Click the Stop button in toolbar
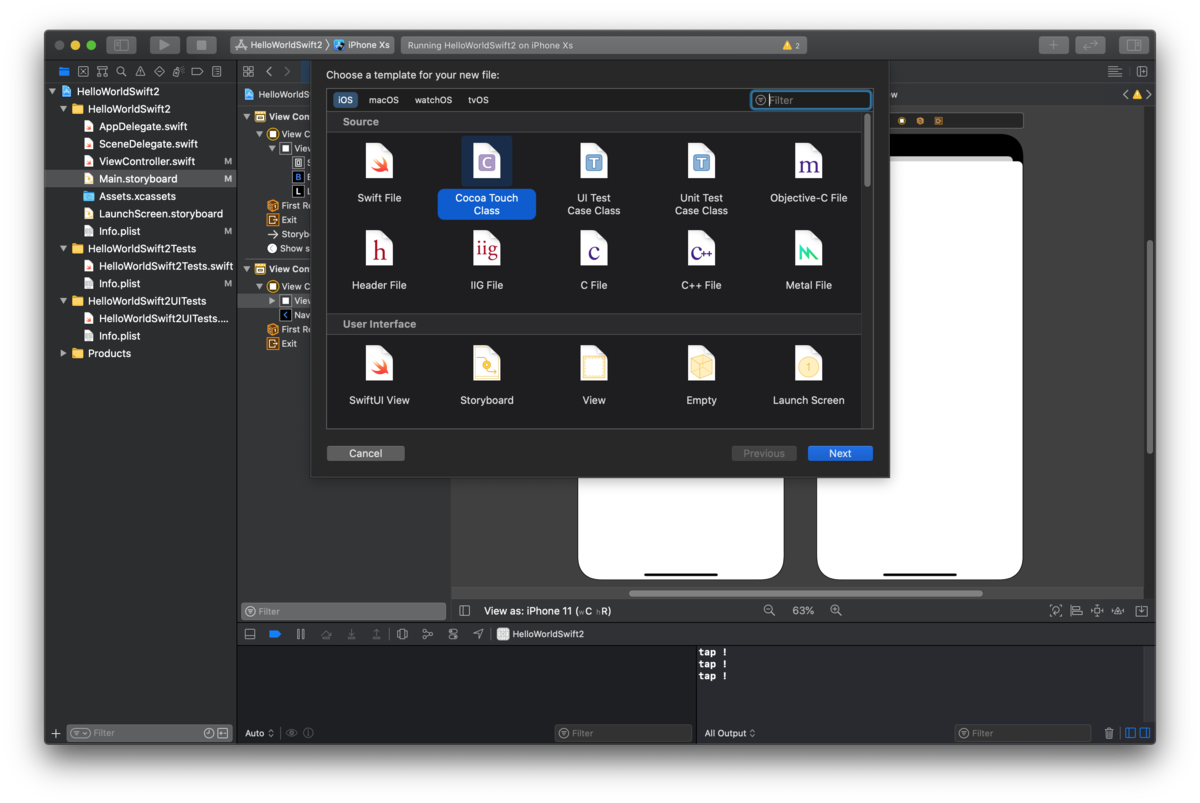 201,45
